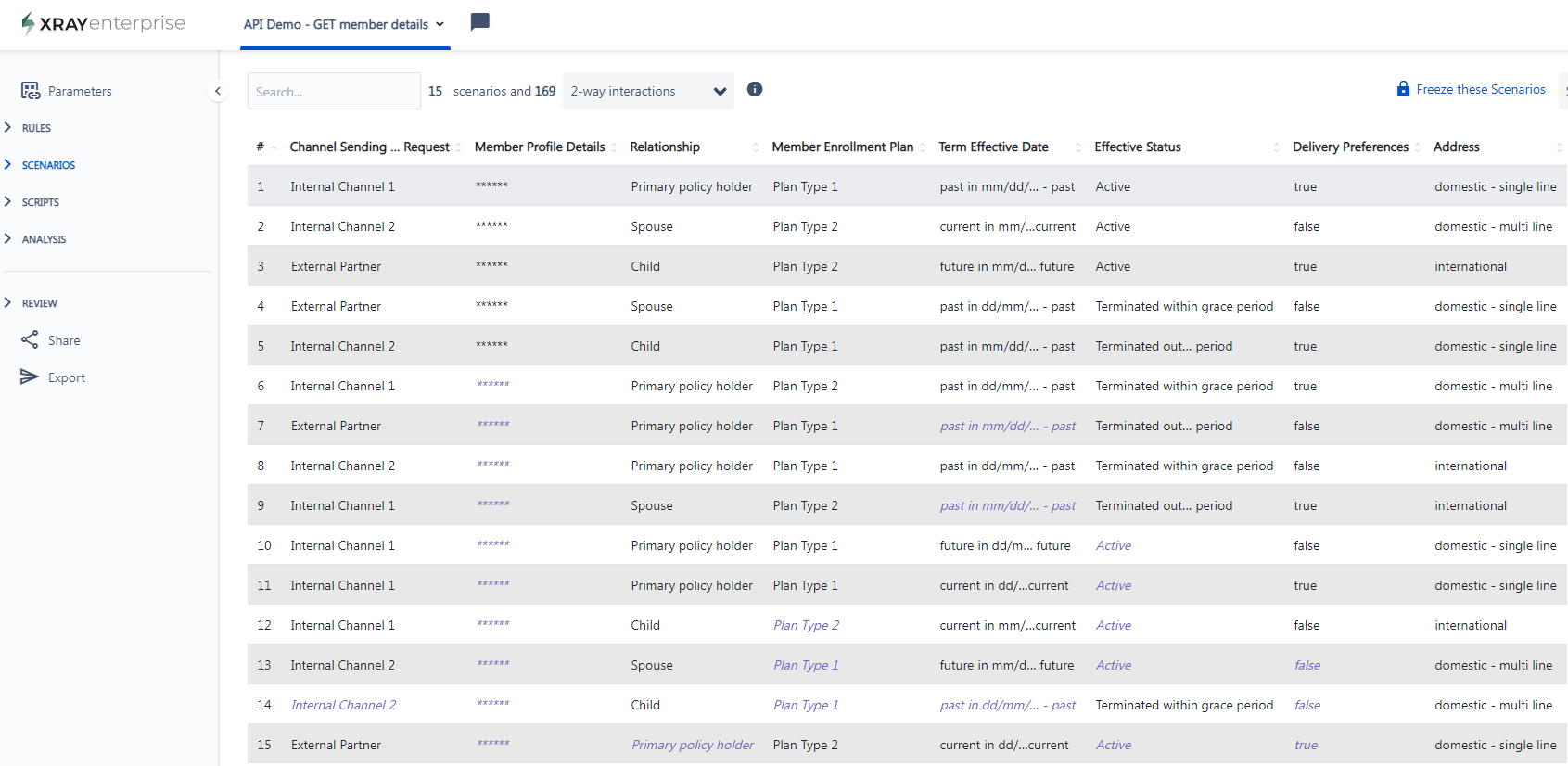Screen dimensions: 1568x766
Task: Sort the Member Profile Details column
Action: point(614,147)
